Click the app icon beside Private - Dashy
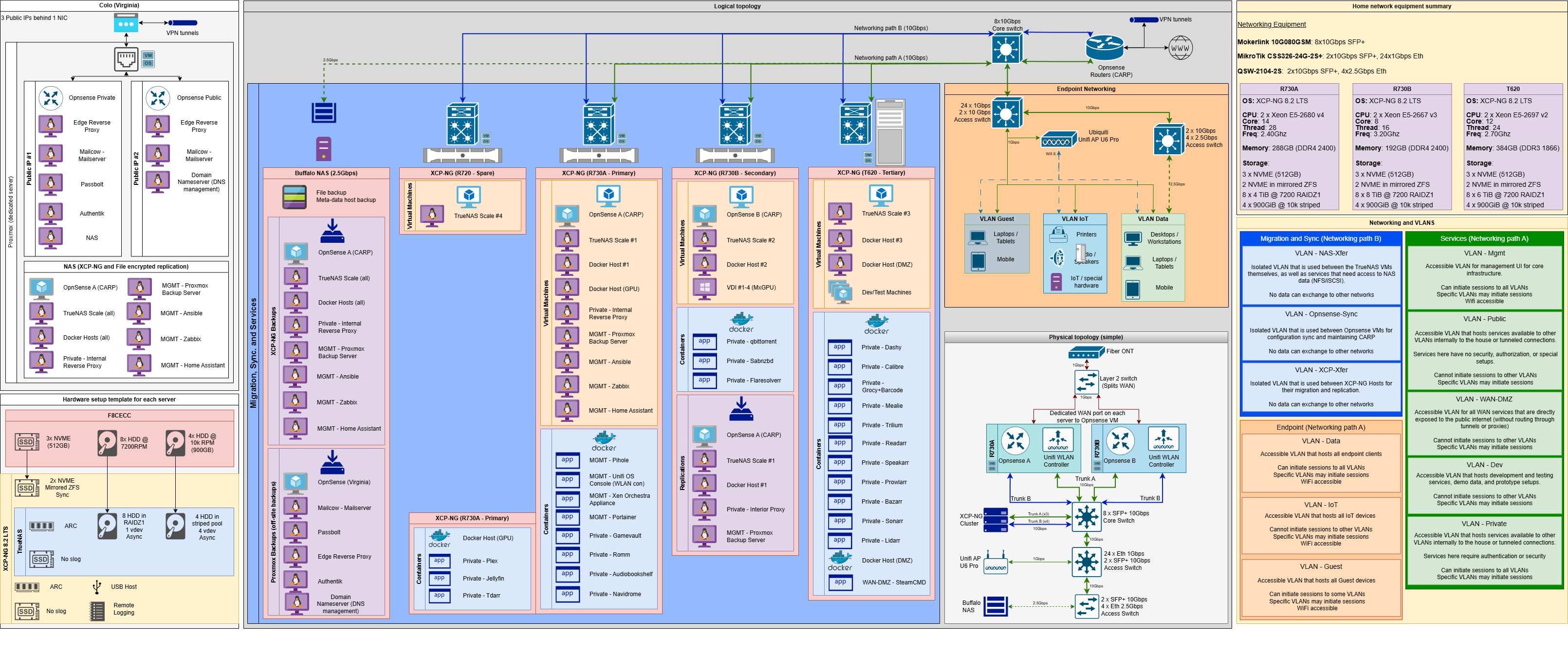The width and height of the screenshot is (1568, 655). tap(839, 347)
